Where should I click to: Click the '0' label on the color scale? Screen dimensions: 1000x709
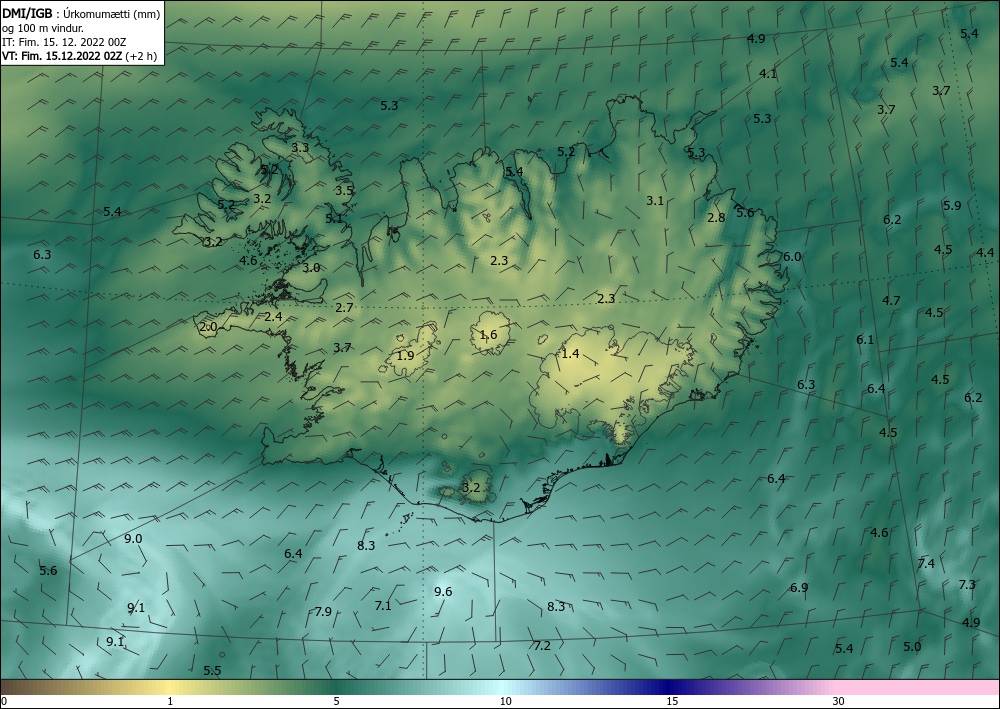click(x=4, y=701)
